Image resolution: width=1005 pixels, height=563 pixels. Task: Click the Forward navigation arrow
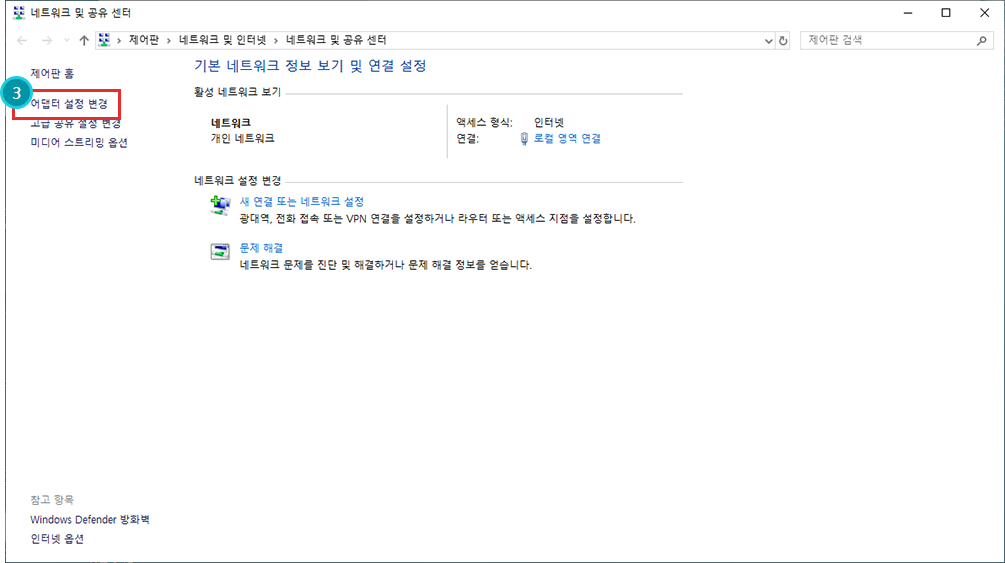[x=46, y=40]
